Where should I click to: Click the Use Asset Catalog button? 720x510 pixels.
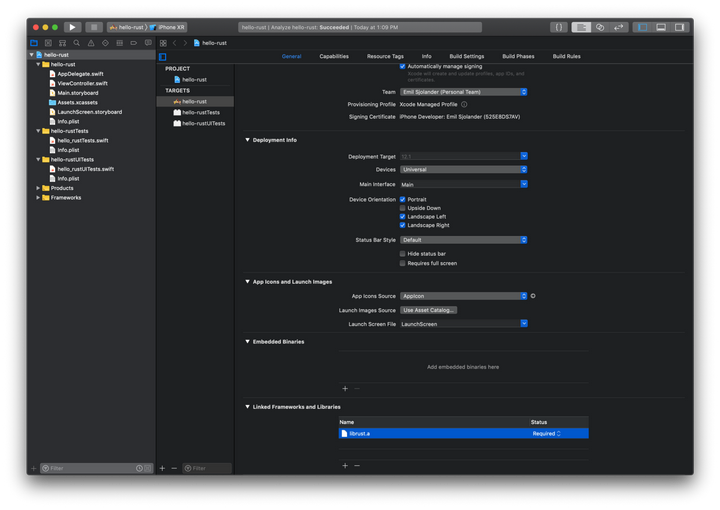coord(428,310)
